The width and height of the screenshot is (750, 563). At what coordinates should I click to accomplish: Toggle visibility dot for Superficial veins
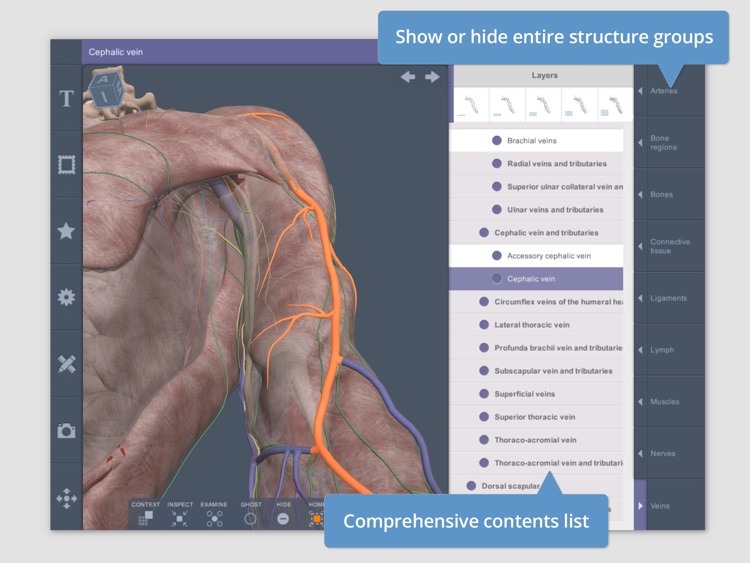point(484,393)
